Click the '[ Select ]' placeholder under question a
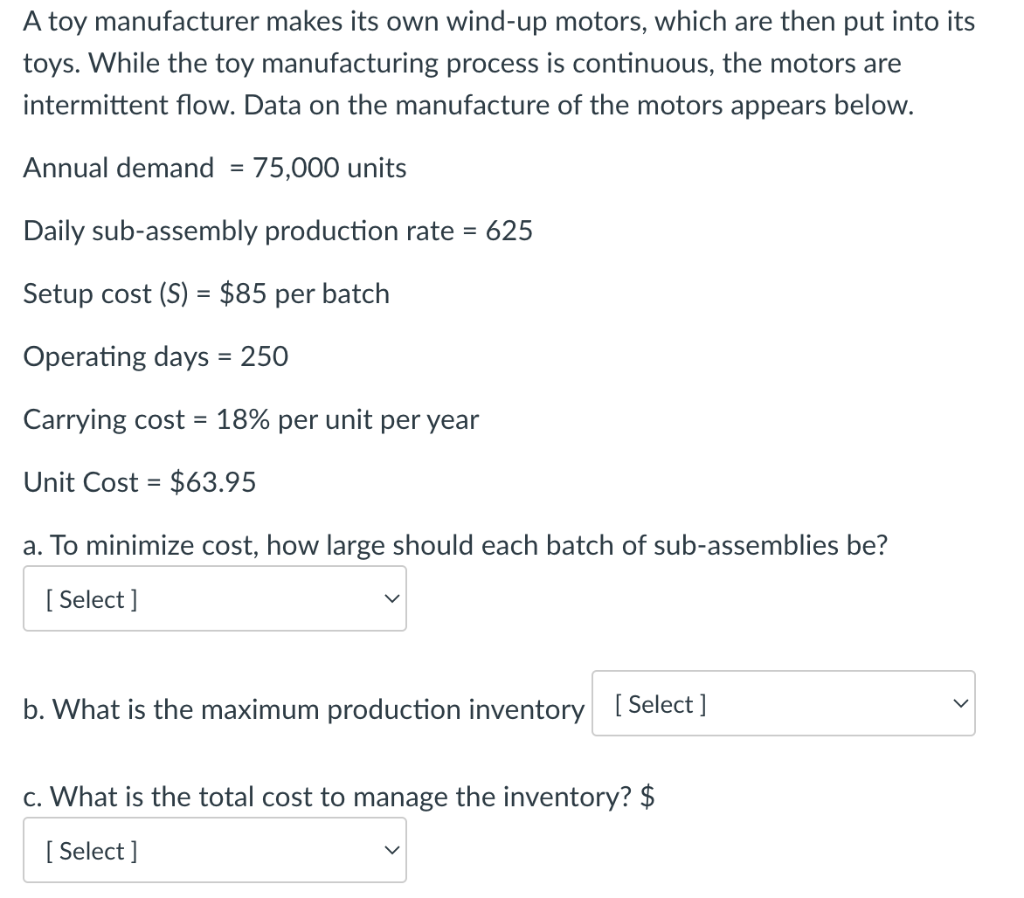The width and height of the screenshot is (1024, 898). [91, 599]
